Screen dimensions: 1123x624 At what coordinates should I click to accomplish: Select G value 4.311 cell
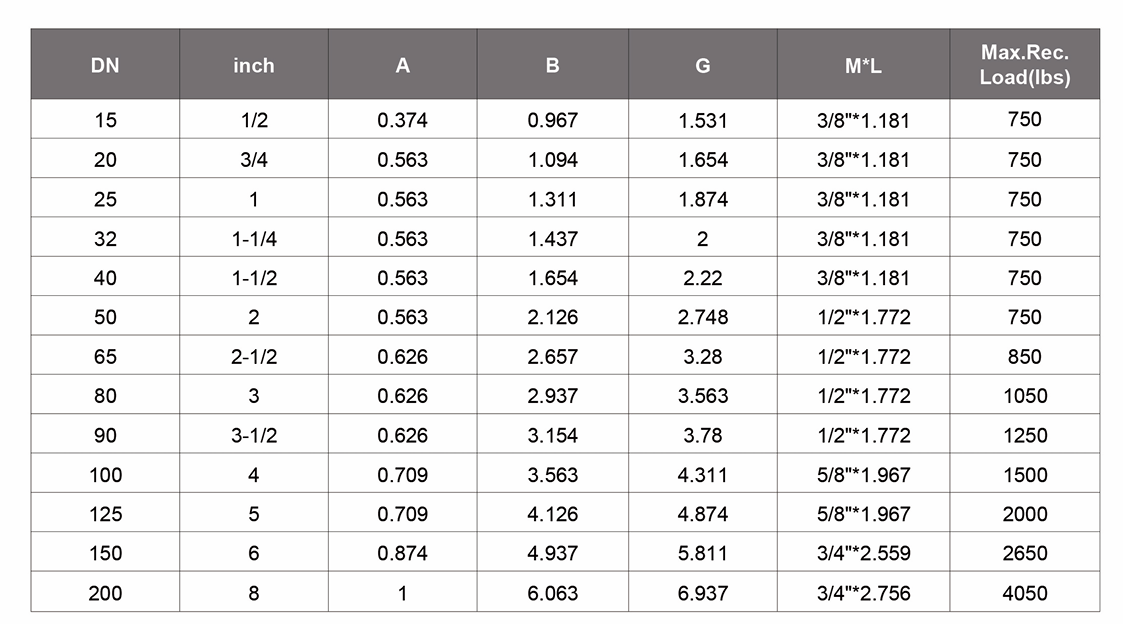[703, 475]
